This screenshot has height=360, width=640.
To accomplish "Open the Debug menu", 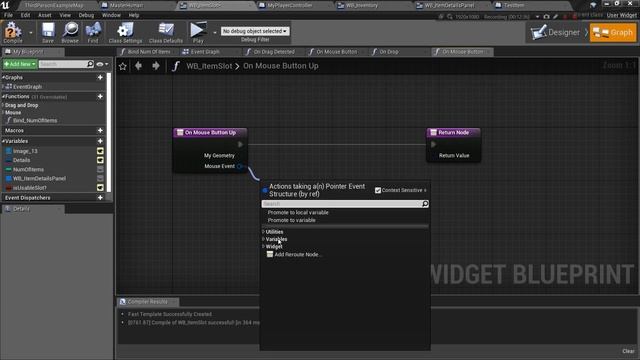I will (x=86, y=15).
